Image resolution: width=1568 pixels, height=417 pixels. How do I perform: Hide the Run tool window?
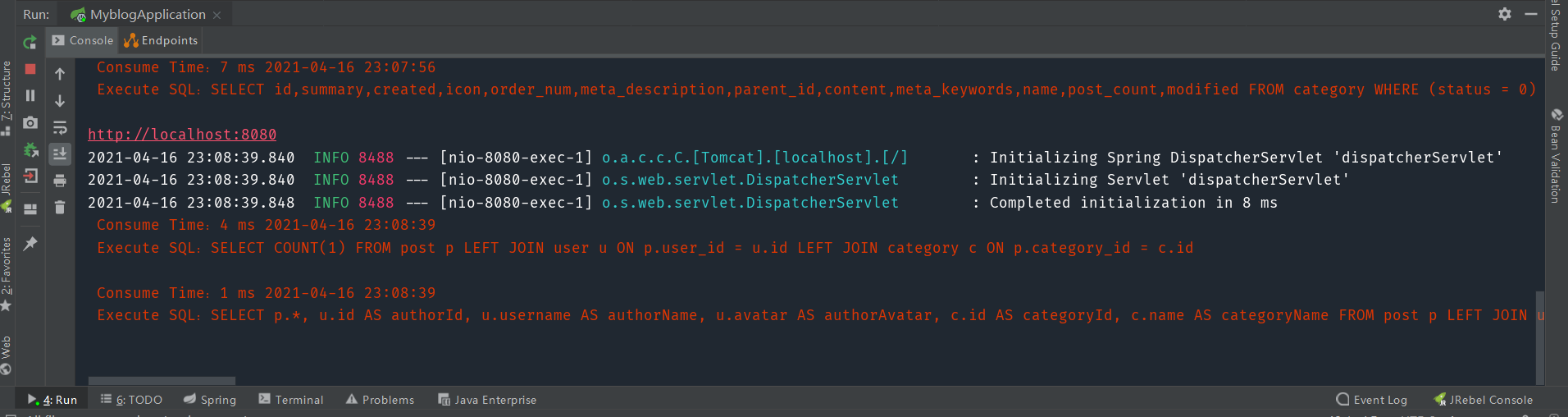coord(1531,14)
